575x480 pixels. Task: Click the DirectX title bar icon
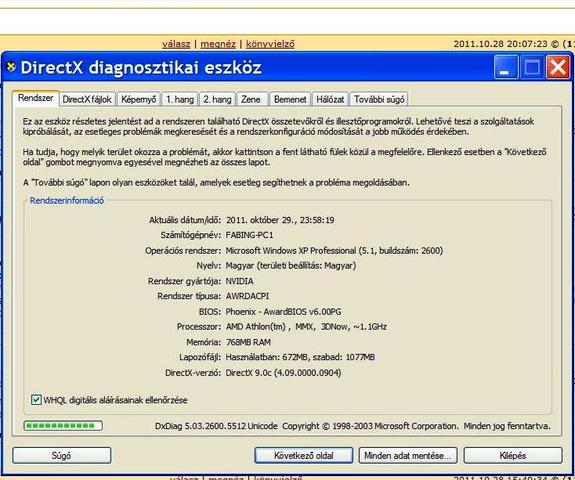point(11,67)
